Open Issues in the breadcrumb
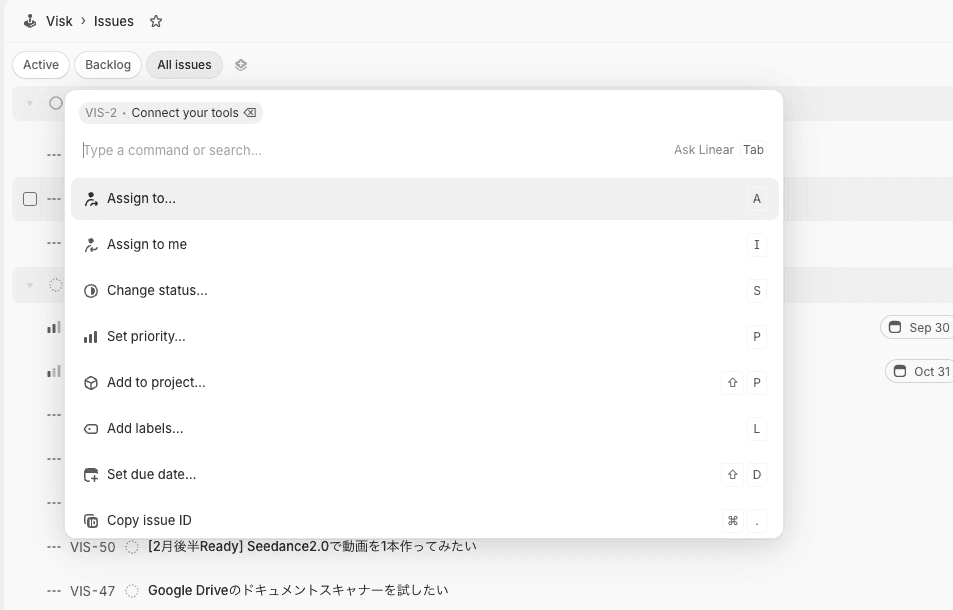The image size is (953, 610). click(114, 21)
